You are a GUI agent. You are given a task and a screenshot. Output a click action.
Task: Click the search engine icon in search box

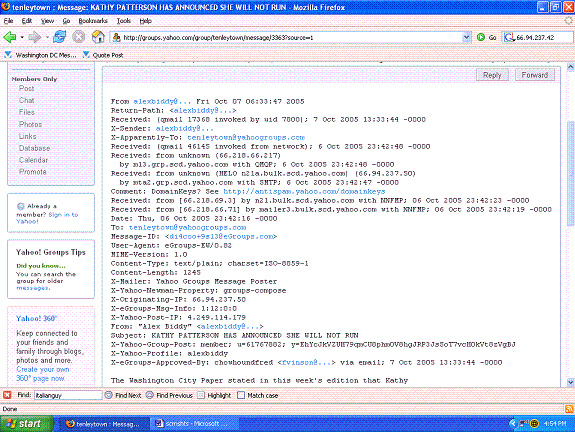coord(509,37)
